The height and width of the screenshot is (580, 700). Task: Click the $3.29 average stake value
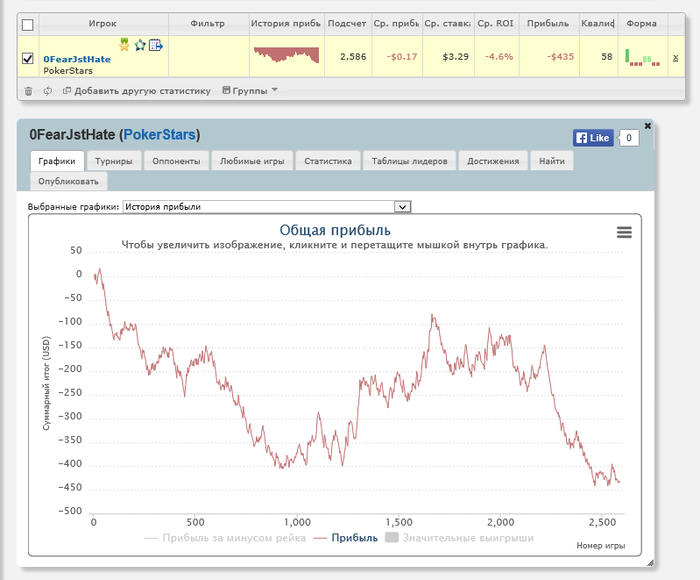(456, 57)
